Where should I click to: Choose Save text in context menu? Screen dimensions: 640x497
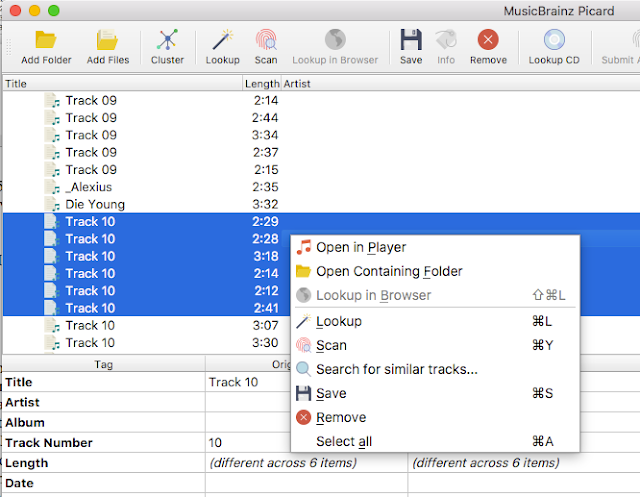(x=331, y=393)
